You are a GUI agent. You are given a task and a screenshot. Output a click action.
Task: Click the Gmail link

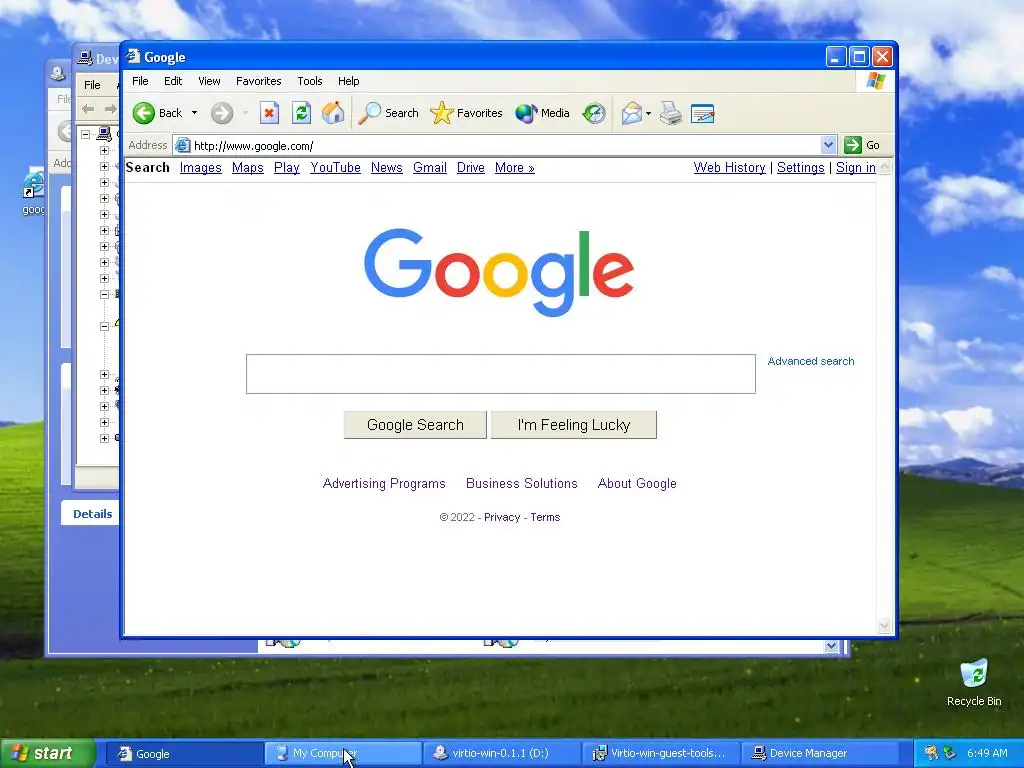tap(430, 168)
